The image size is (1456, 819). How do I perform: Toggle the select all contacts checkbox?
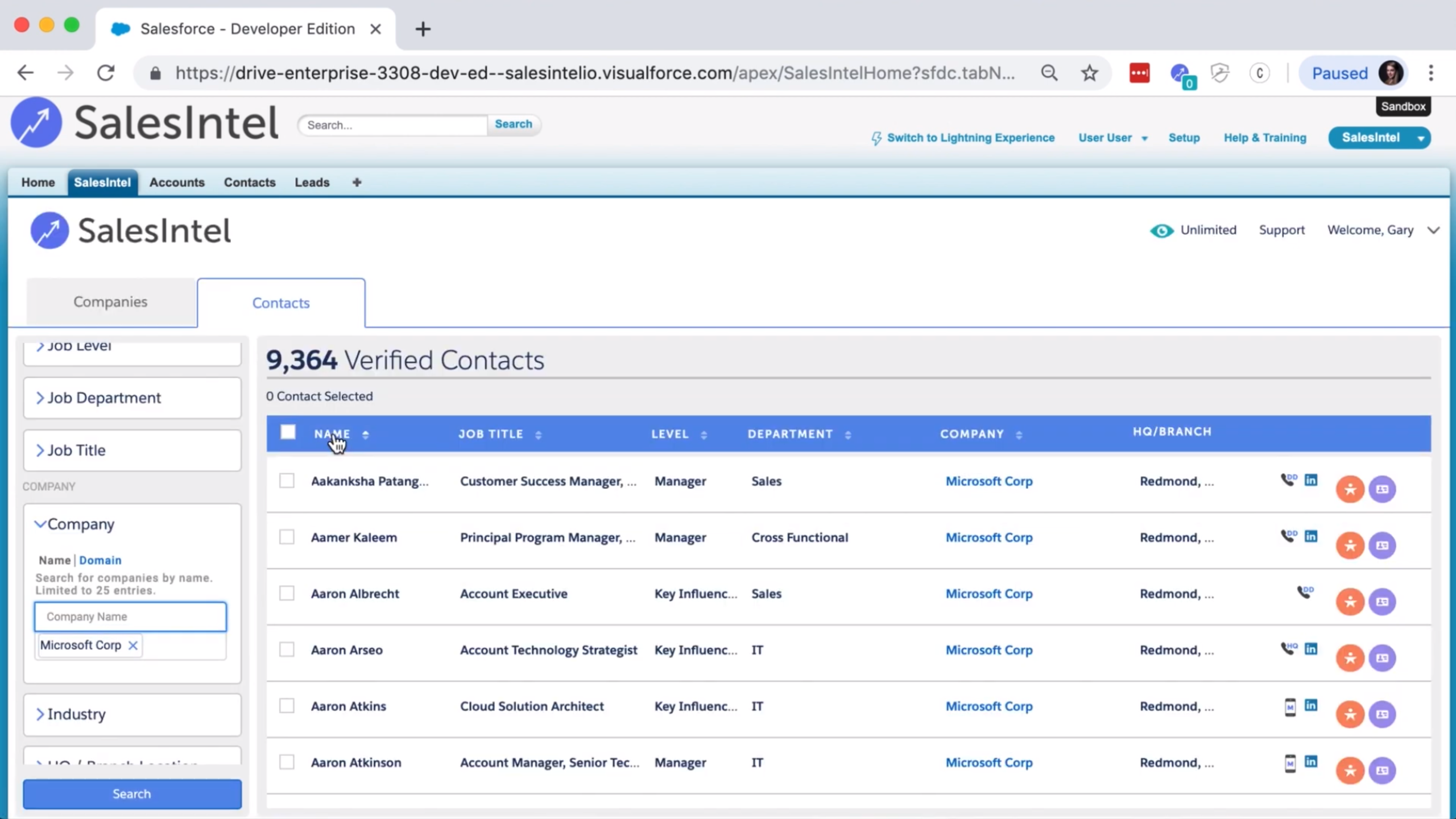pyautogui.click(x=287, y=432)
